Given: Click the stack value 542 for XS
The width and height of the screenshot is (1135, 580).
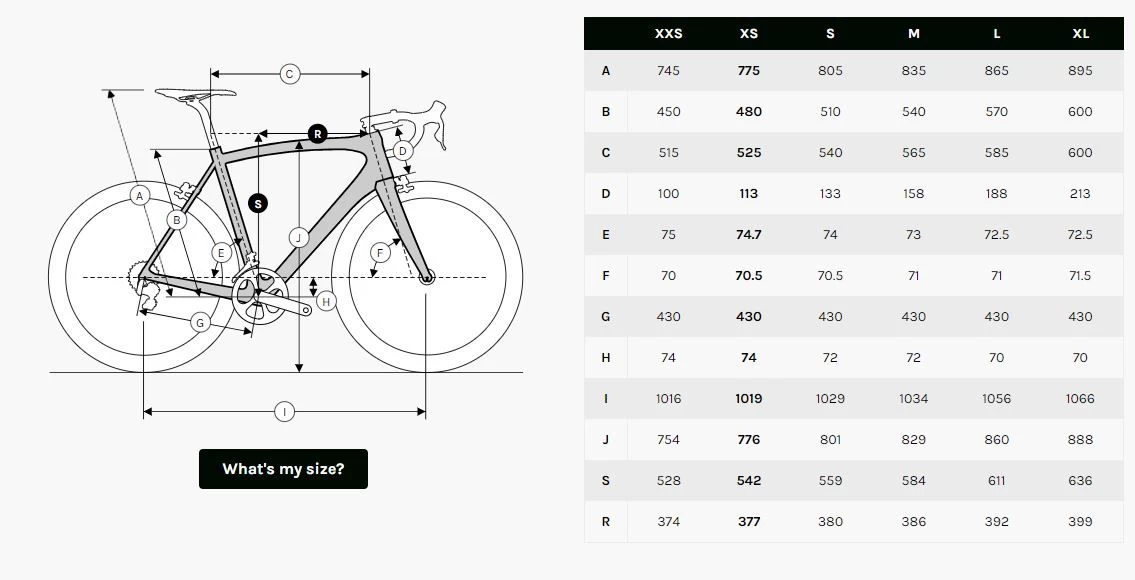Looking at the screenshot, I should coord(747,480).
